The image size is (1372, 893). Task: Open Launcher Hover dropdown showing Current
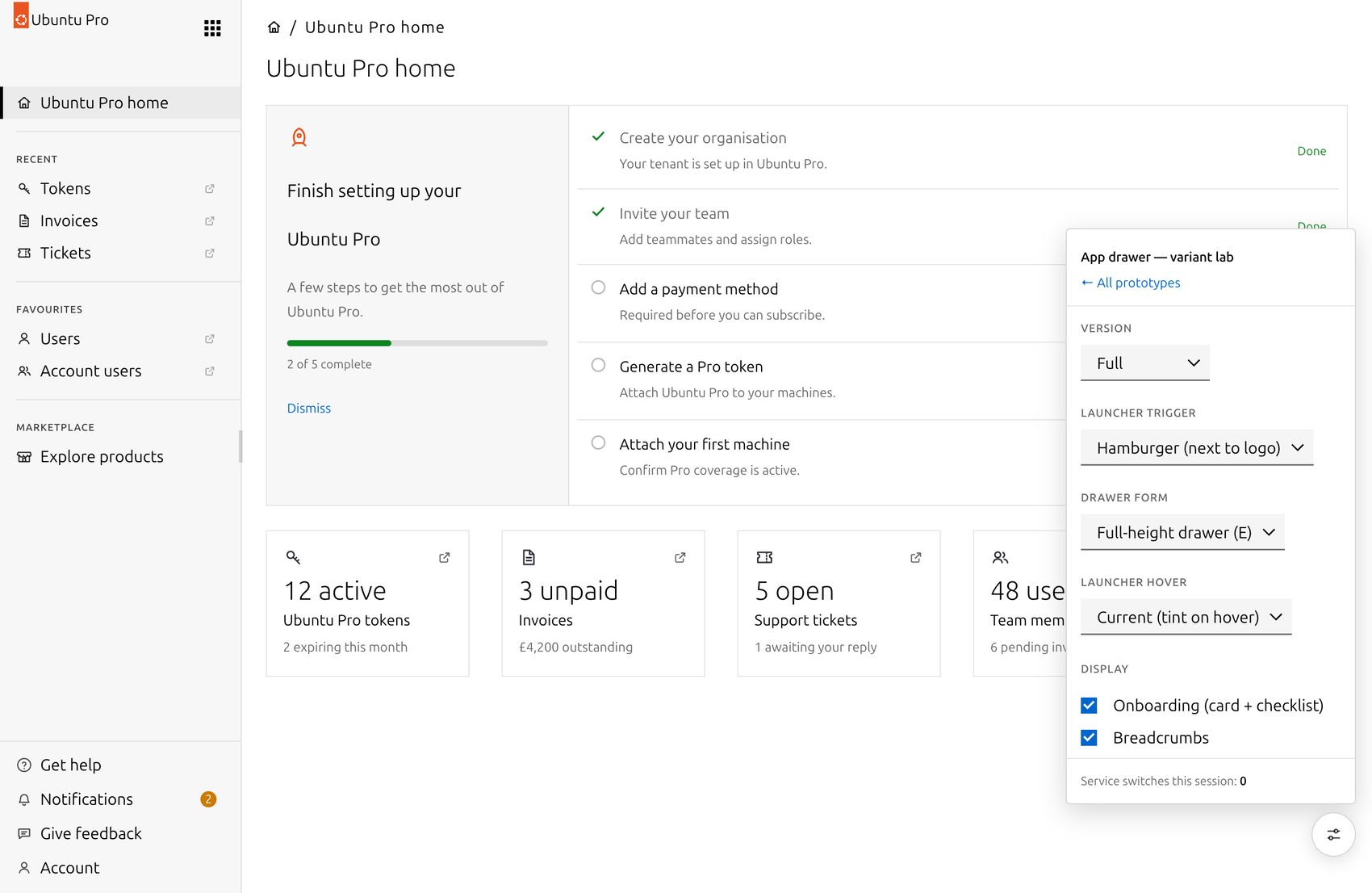(1186, 617)
